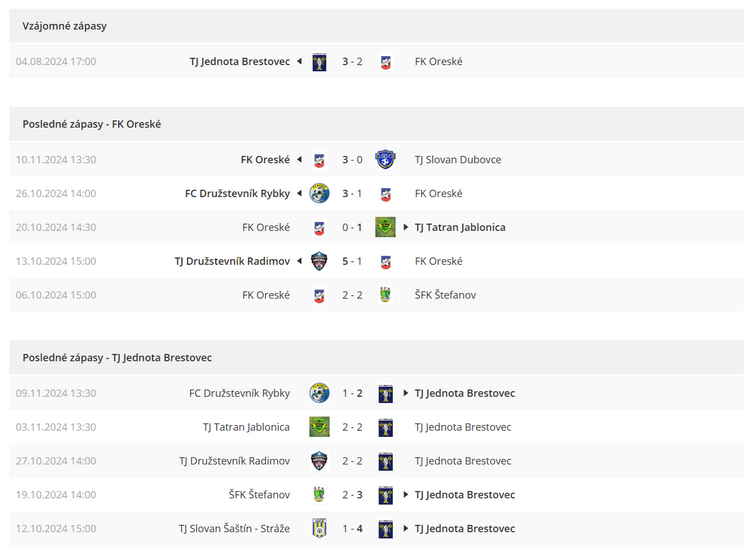The height and width of the screenshot is (555, 750).
Task: Open the 1 - 4 score of Šaštín - Stráže match
Action: (x=352, y=529)
